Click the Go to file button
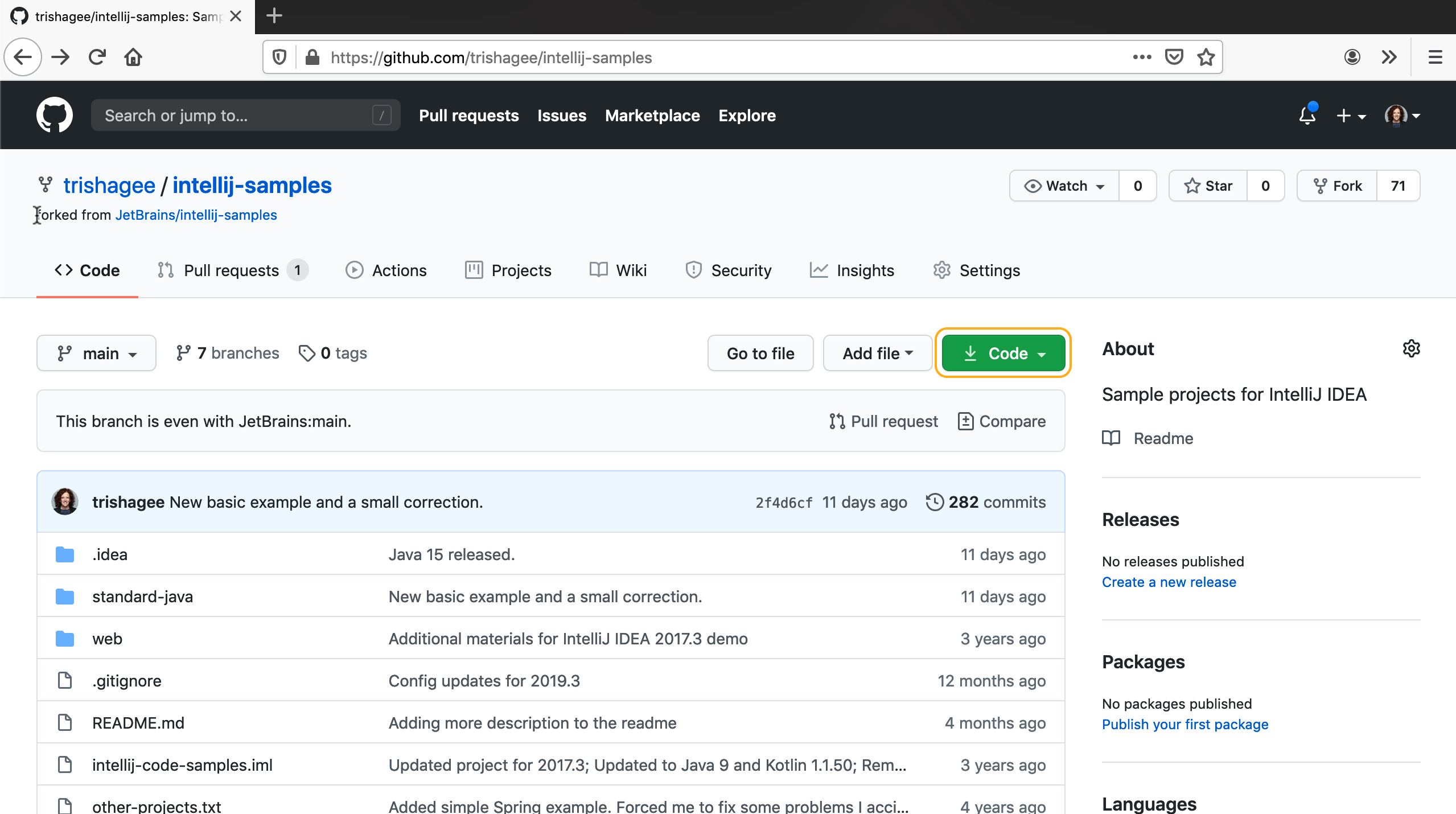The image size is (1456, 814). click(760, 353)
